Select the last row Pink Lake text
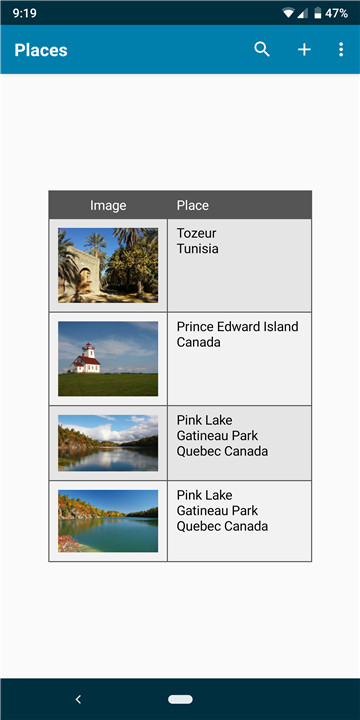Image resolution: width=360 pixels, height=720 pixels. tap(222, 511)
